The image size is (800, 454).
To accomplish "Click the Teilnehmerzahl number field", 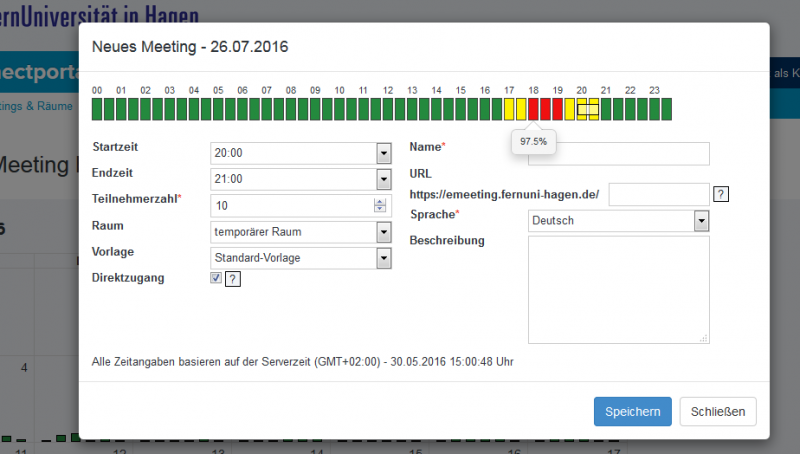I will point(301,206).
